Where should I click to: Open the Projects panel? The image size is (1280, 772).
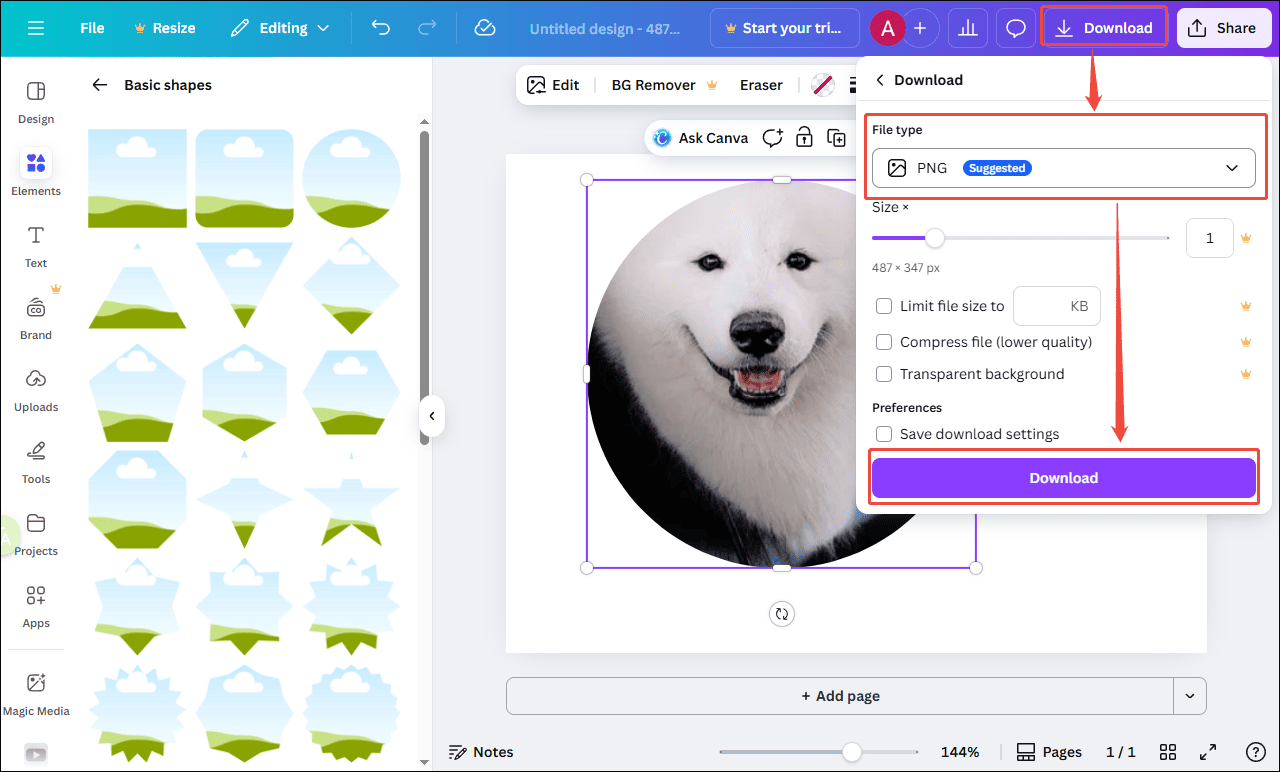click(x=36, y=533)
